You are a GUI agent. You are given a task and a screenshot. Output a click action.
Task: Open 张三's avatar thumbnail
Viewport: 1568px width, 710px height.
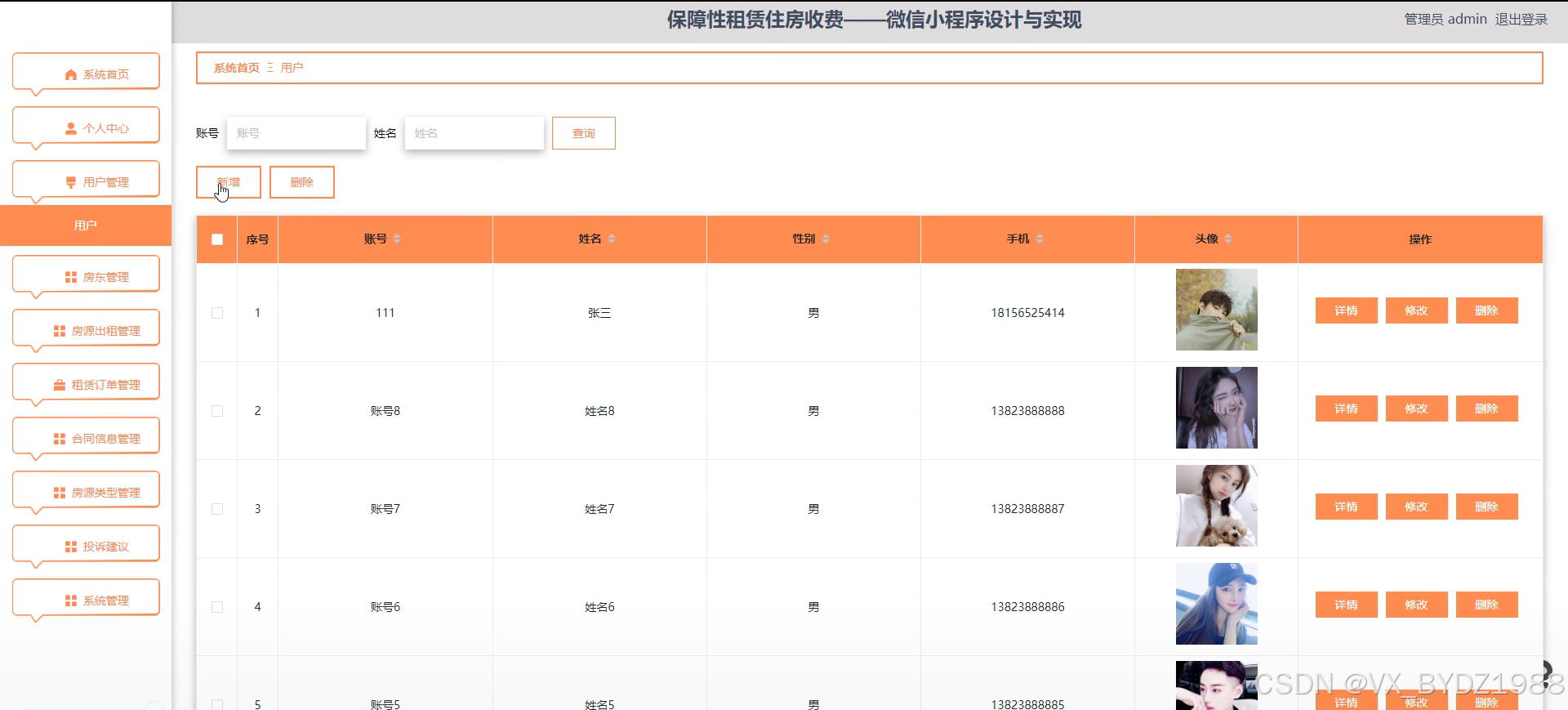[1217, 310]
